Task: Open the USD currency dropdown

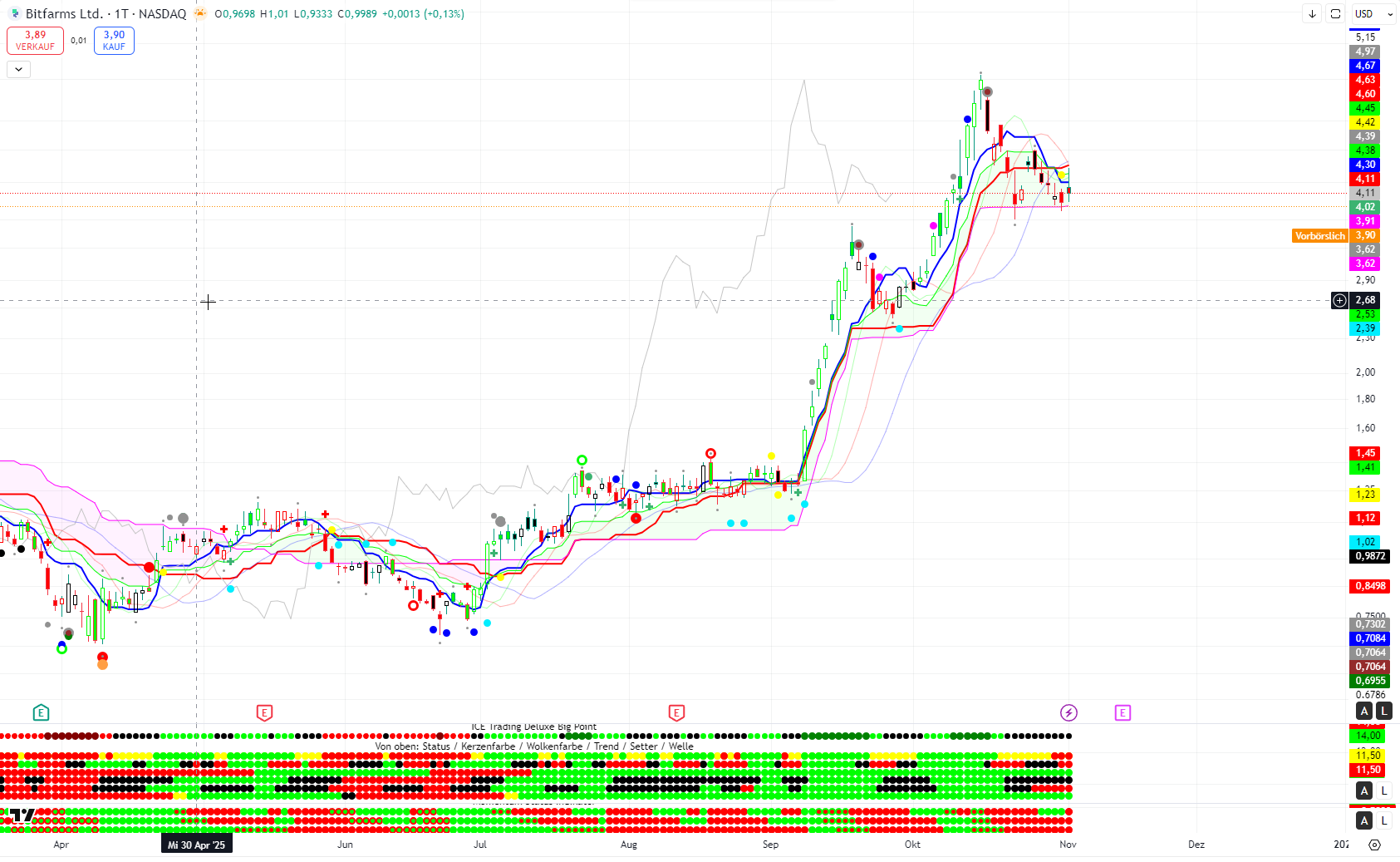Action: coord(1373,13)
